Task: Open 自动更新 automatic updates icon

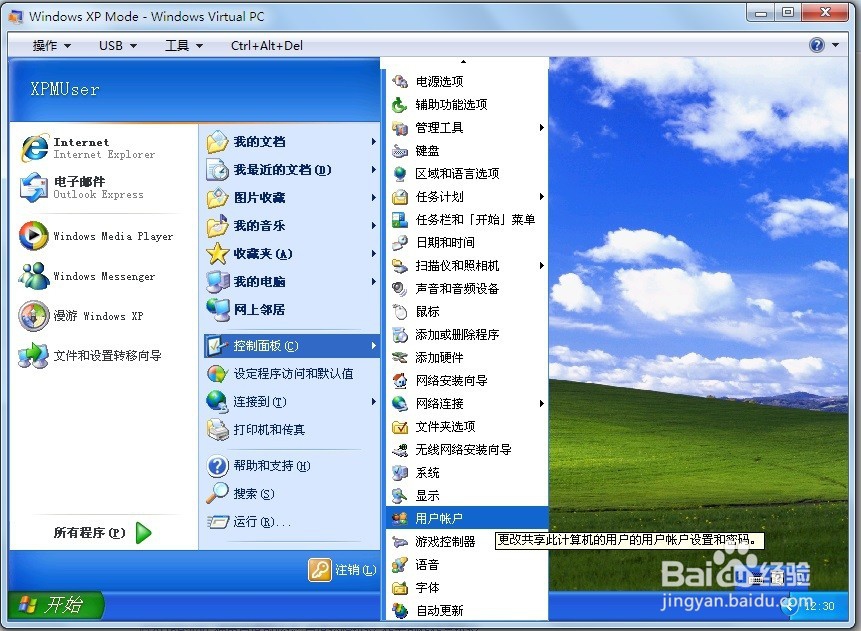Action: [400, 610]
